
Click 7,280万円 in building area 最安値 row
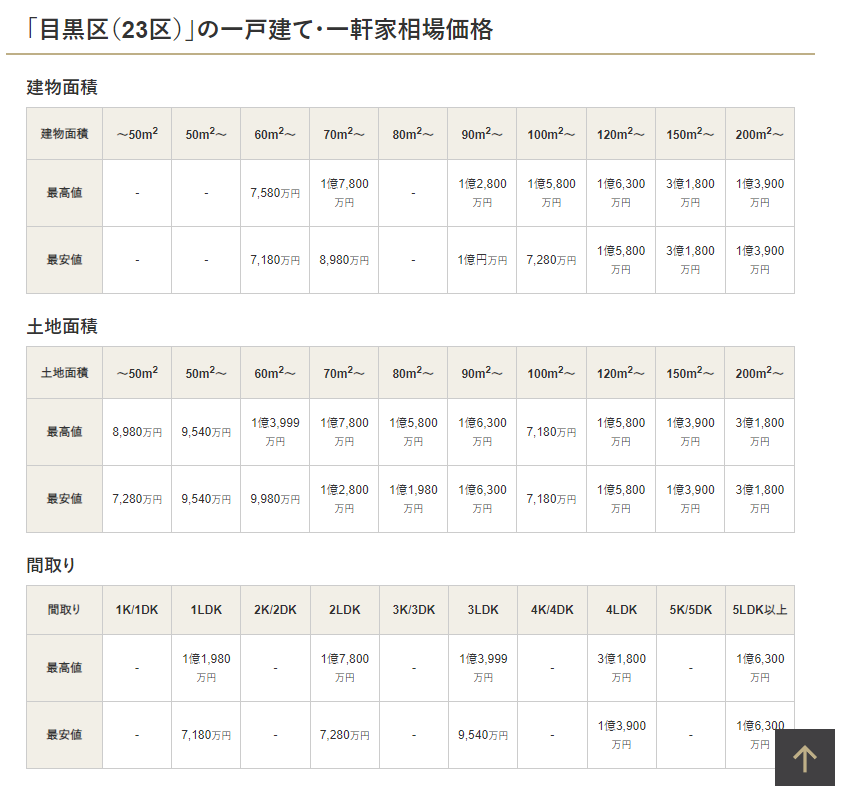(551, 260)
